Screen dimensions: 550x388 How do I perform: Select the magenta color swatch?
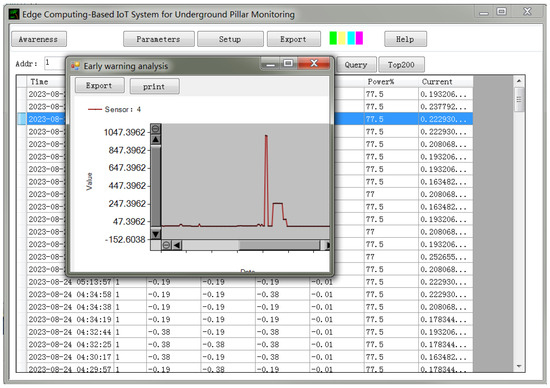359,38
